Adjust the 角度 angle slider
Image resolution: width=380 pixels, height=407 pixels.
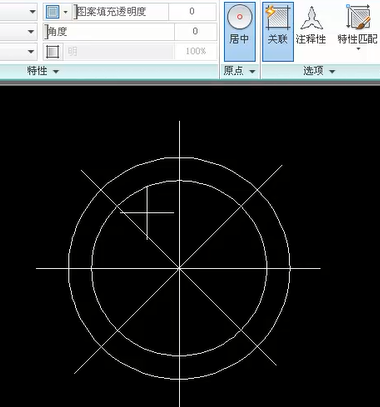click(x=110, y=32)
